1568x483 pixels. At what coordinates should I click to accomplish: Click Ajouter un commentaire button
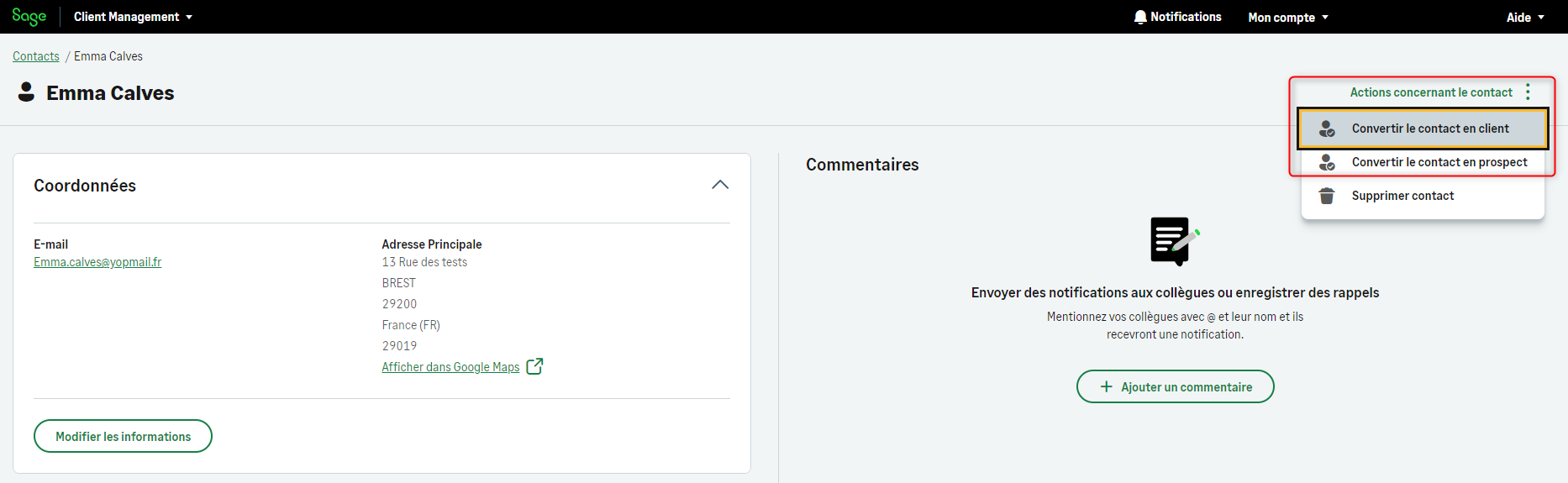coord(1175,386)
